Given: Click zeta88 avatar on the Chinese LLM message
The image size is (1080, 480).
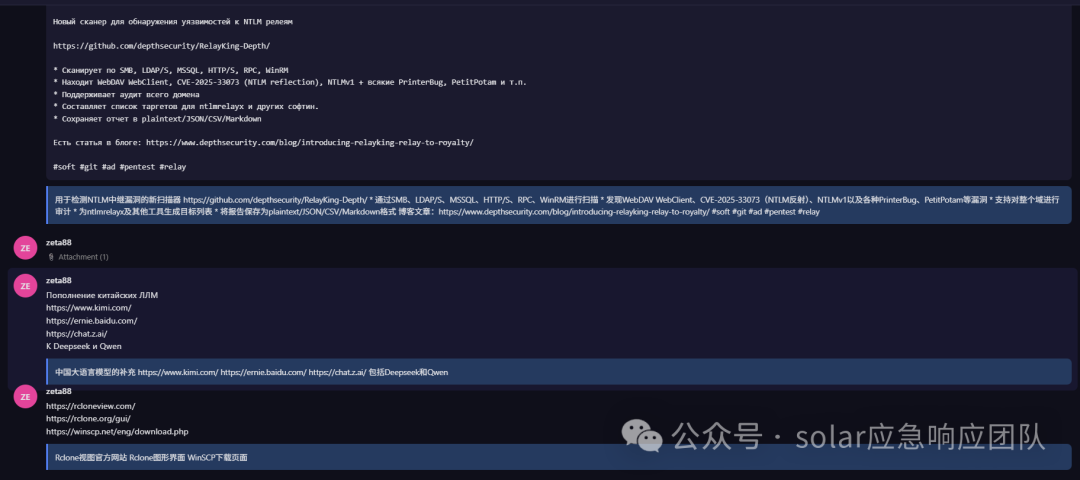Looking at the screenshot, I should pyautogui.click(x=25, y=286).
